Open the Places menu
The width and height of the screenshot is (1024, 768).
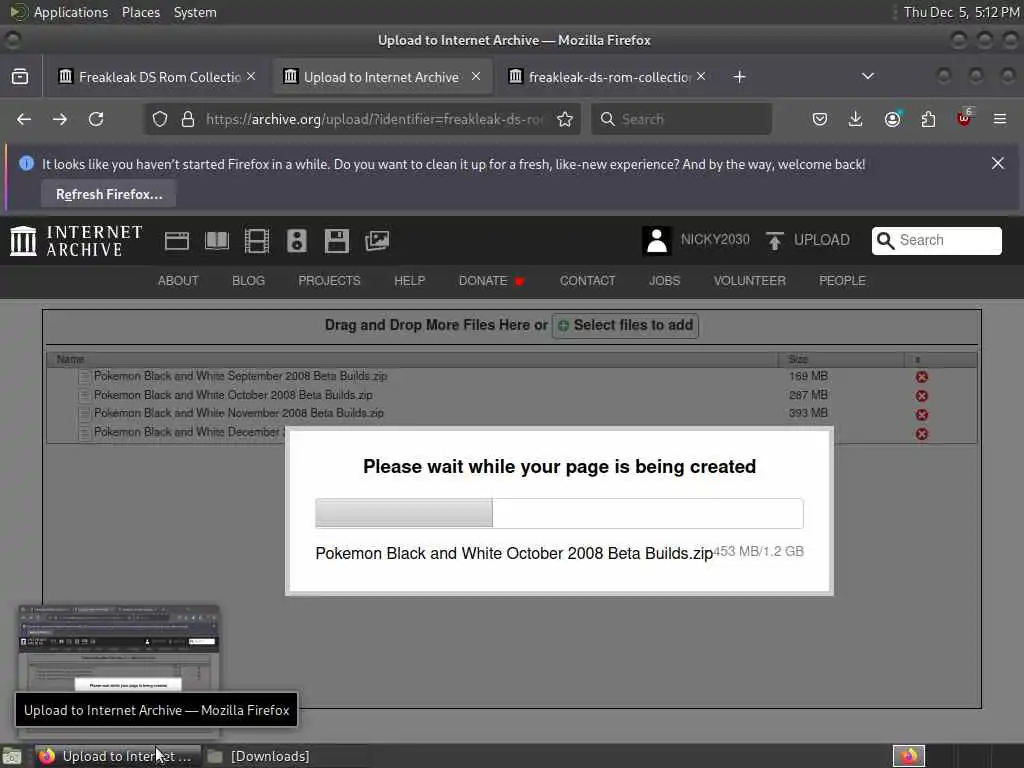click(x=140, y=12)
